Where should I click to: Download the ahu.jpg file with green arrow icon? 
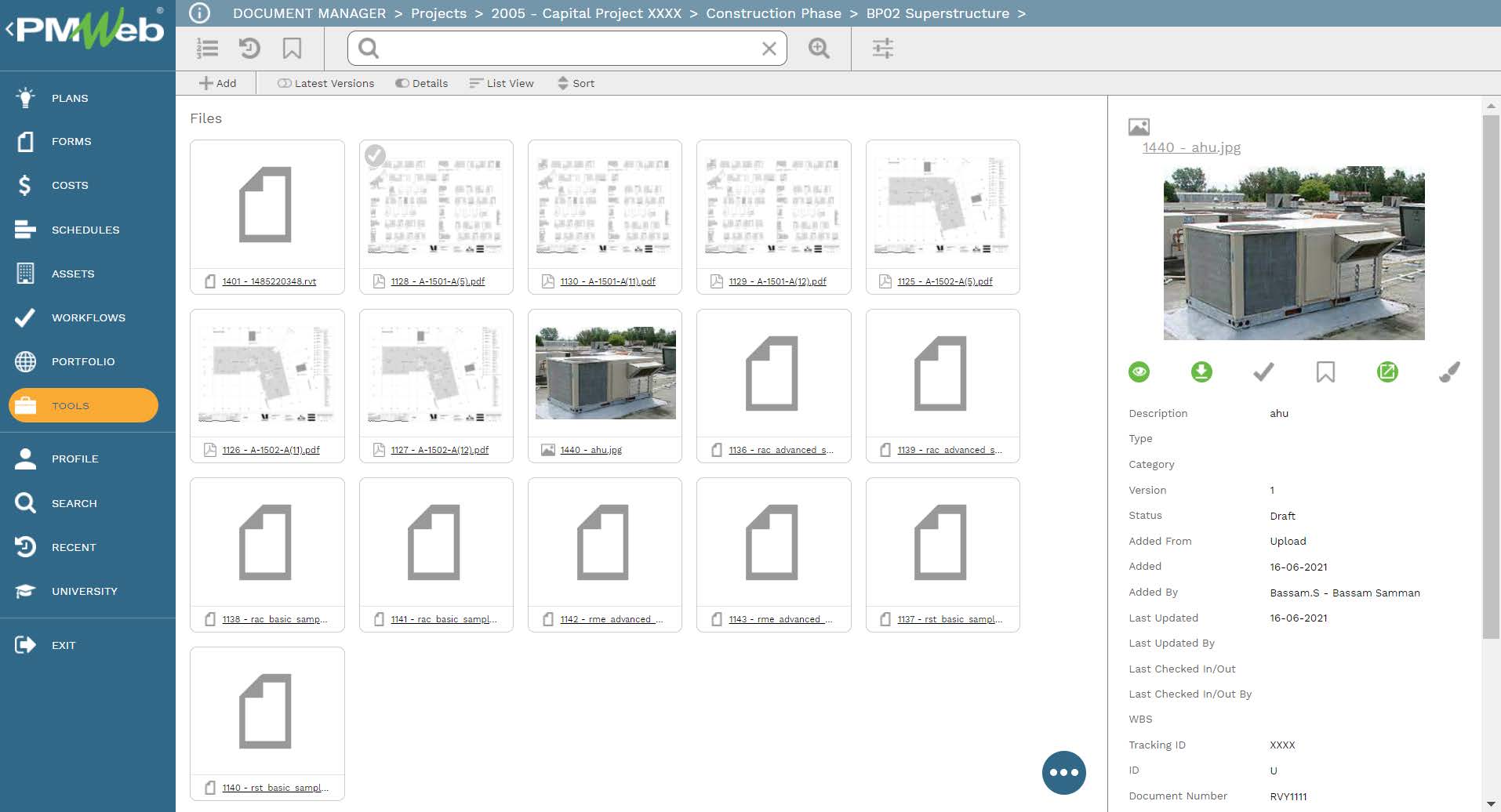[x=1201, y=372]
